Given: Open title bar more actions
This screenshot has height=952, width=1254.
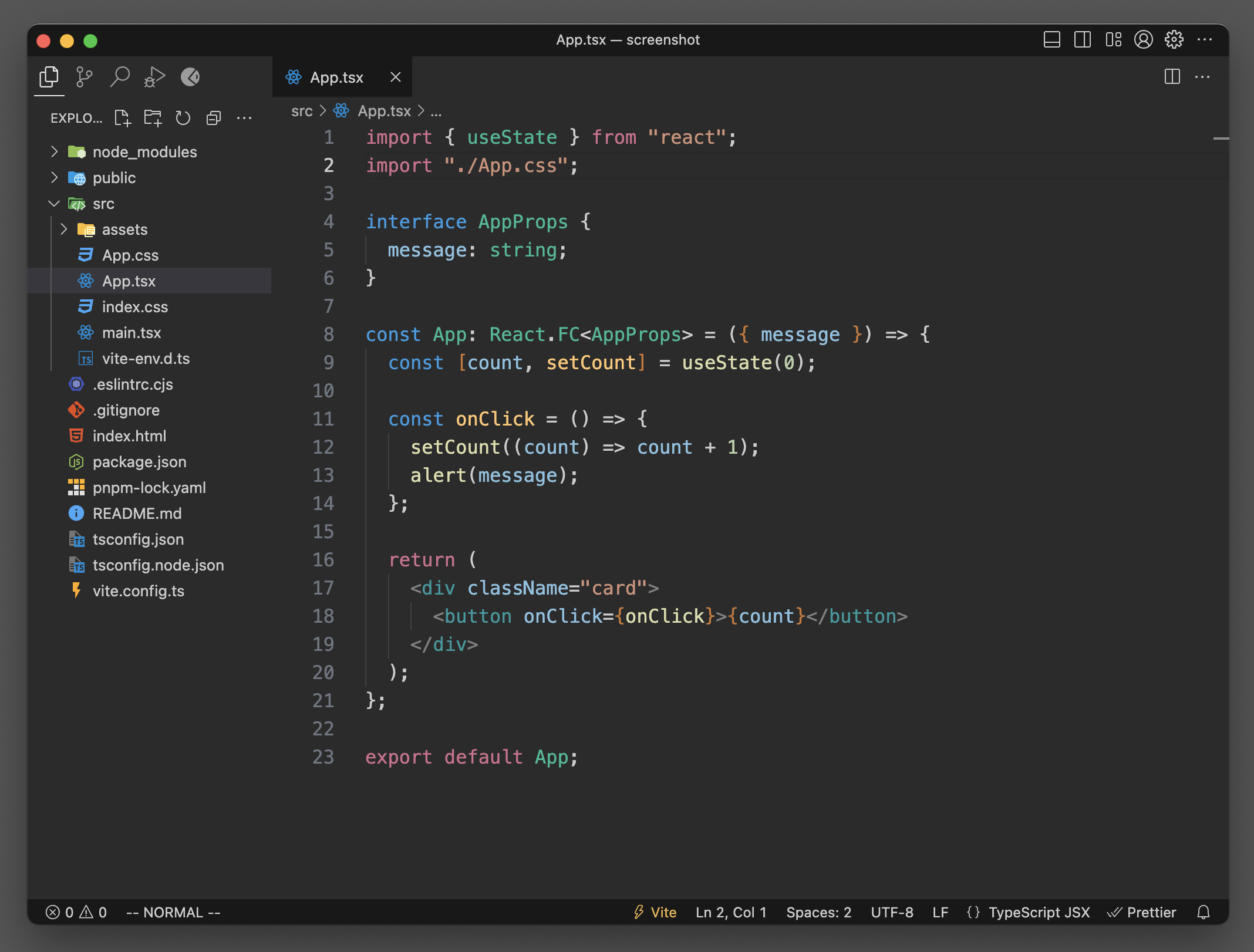Looking at the screenshot, I should (1205, 40).
